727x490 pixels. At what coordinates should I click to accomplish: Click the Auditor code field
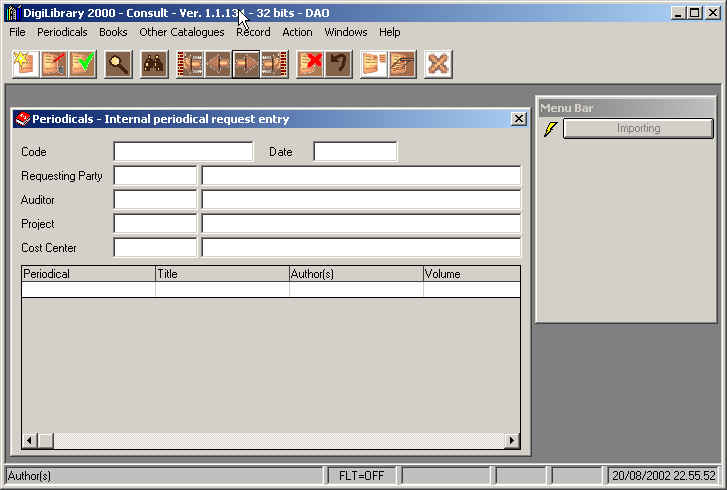coord(155,200)
